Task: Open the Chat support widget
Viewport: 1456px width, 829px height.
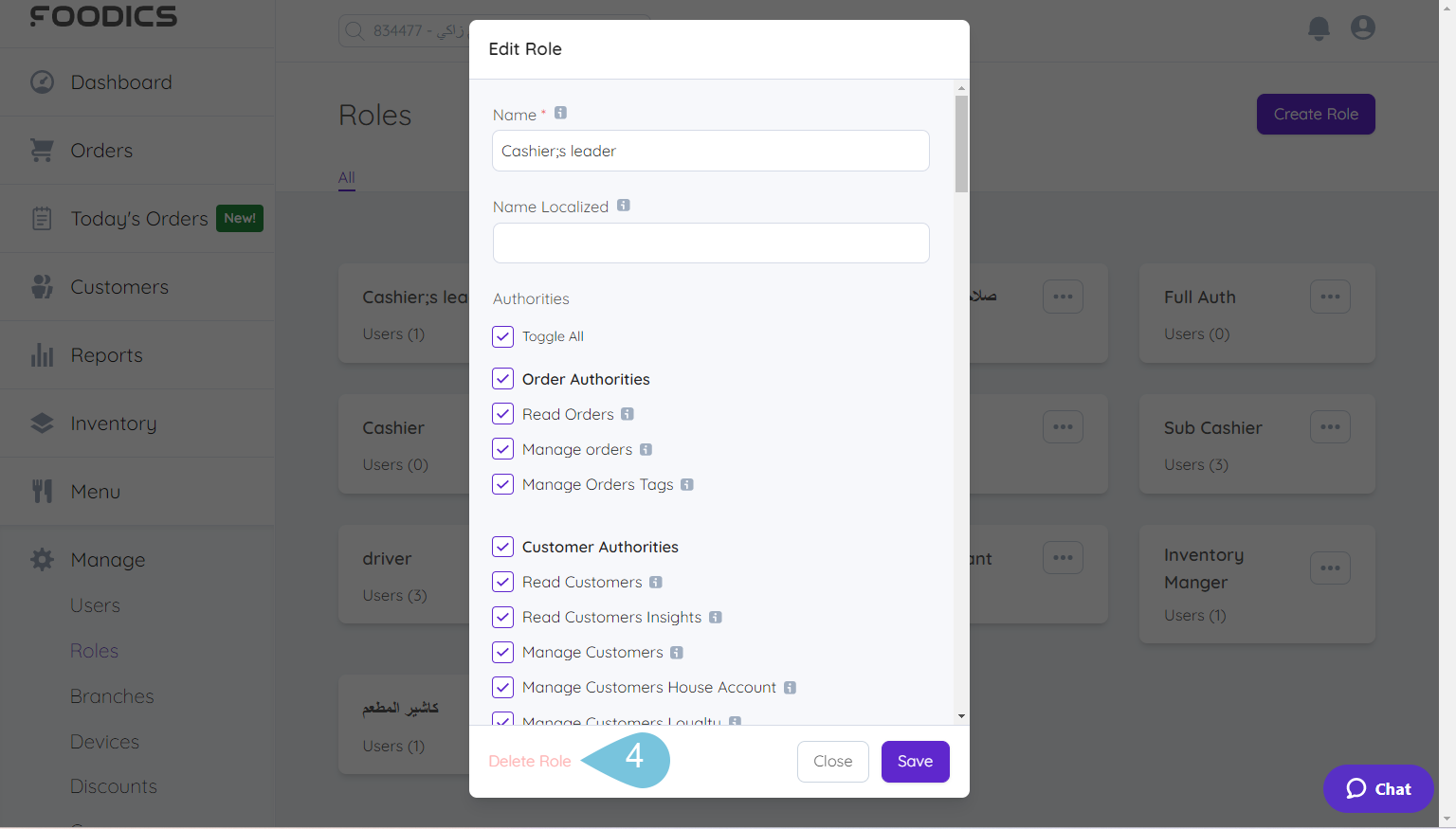Action: tap(1378, 788)
